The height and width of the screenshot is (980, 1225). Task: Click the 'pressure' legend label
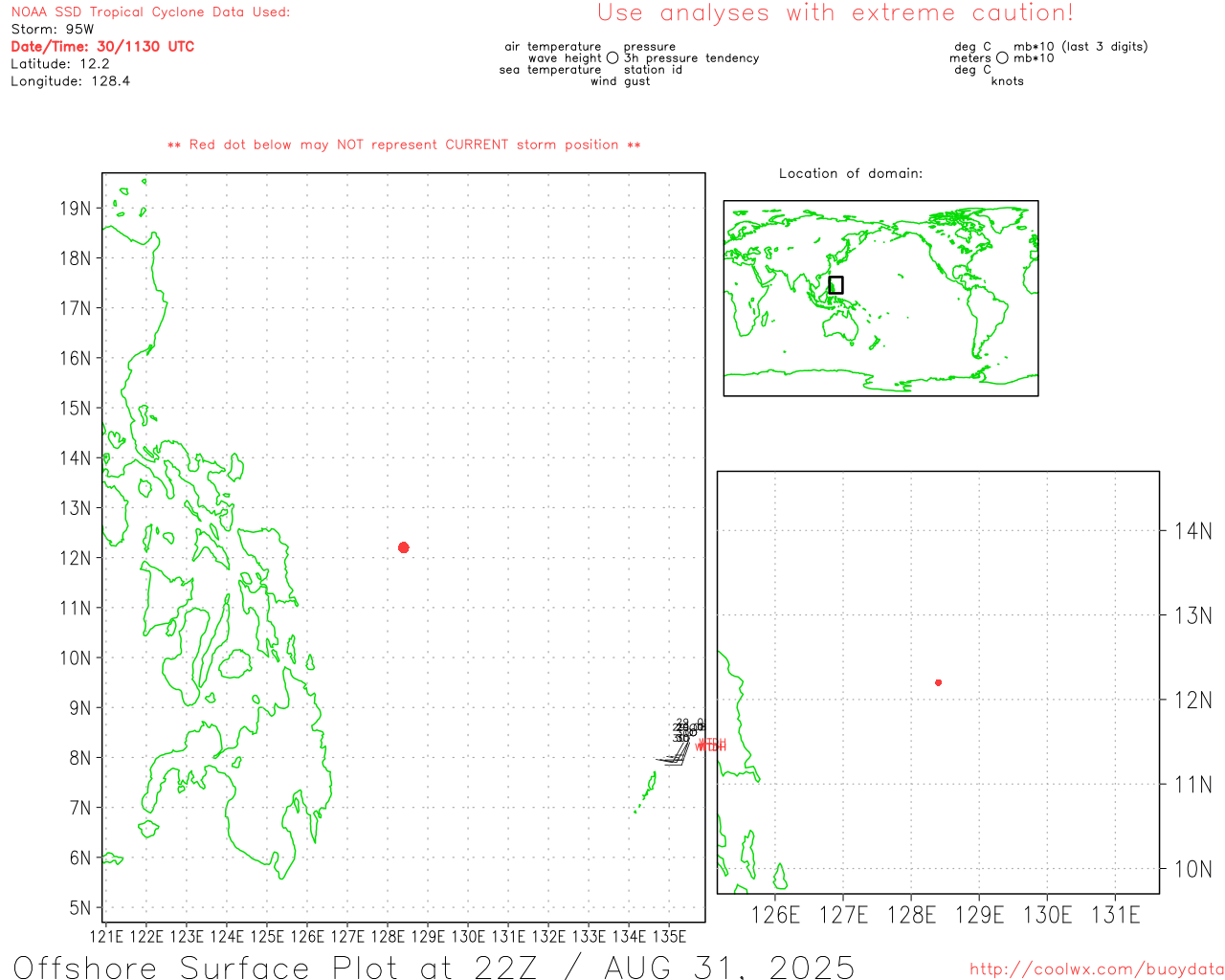[x=650, y=47]
